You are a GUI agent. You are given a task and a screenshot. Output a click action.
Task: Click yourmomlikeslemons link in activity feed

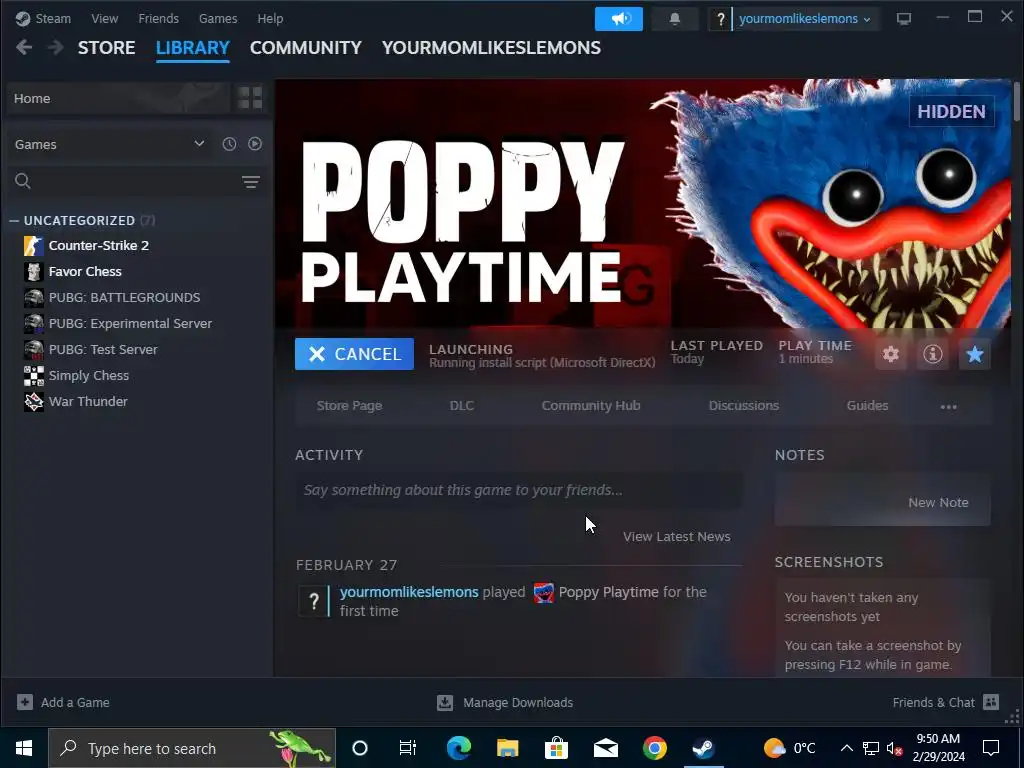tap(409, 592)
